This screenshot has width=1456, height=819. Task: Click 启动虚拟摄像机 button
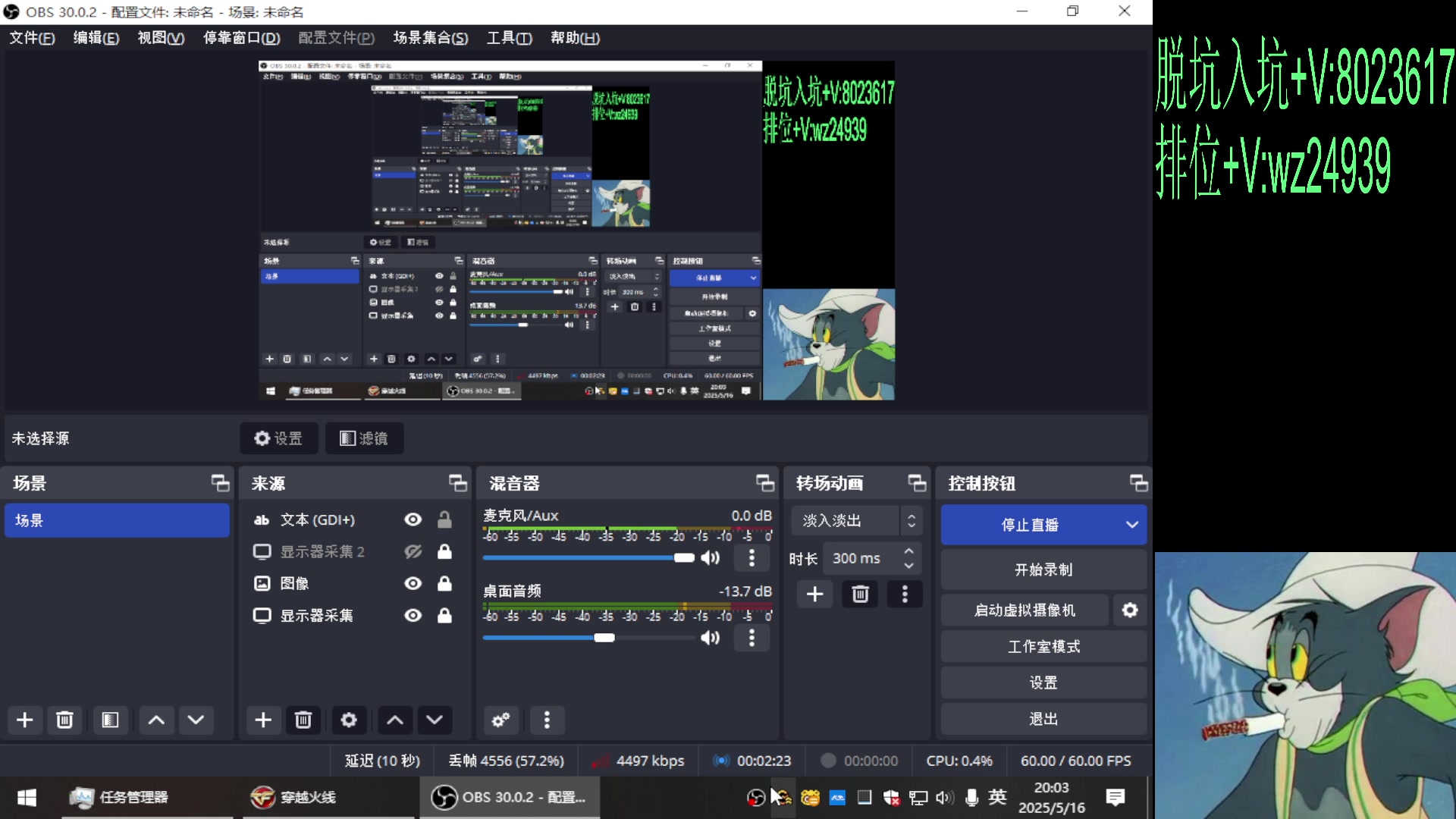pyautogui.click(x=1025, y=610)
